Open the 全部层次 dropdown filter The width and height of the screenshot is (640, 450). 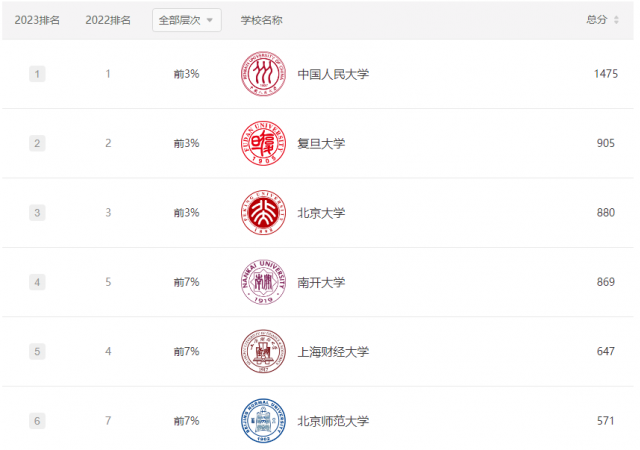187,20
